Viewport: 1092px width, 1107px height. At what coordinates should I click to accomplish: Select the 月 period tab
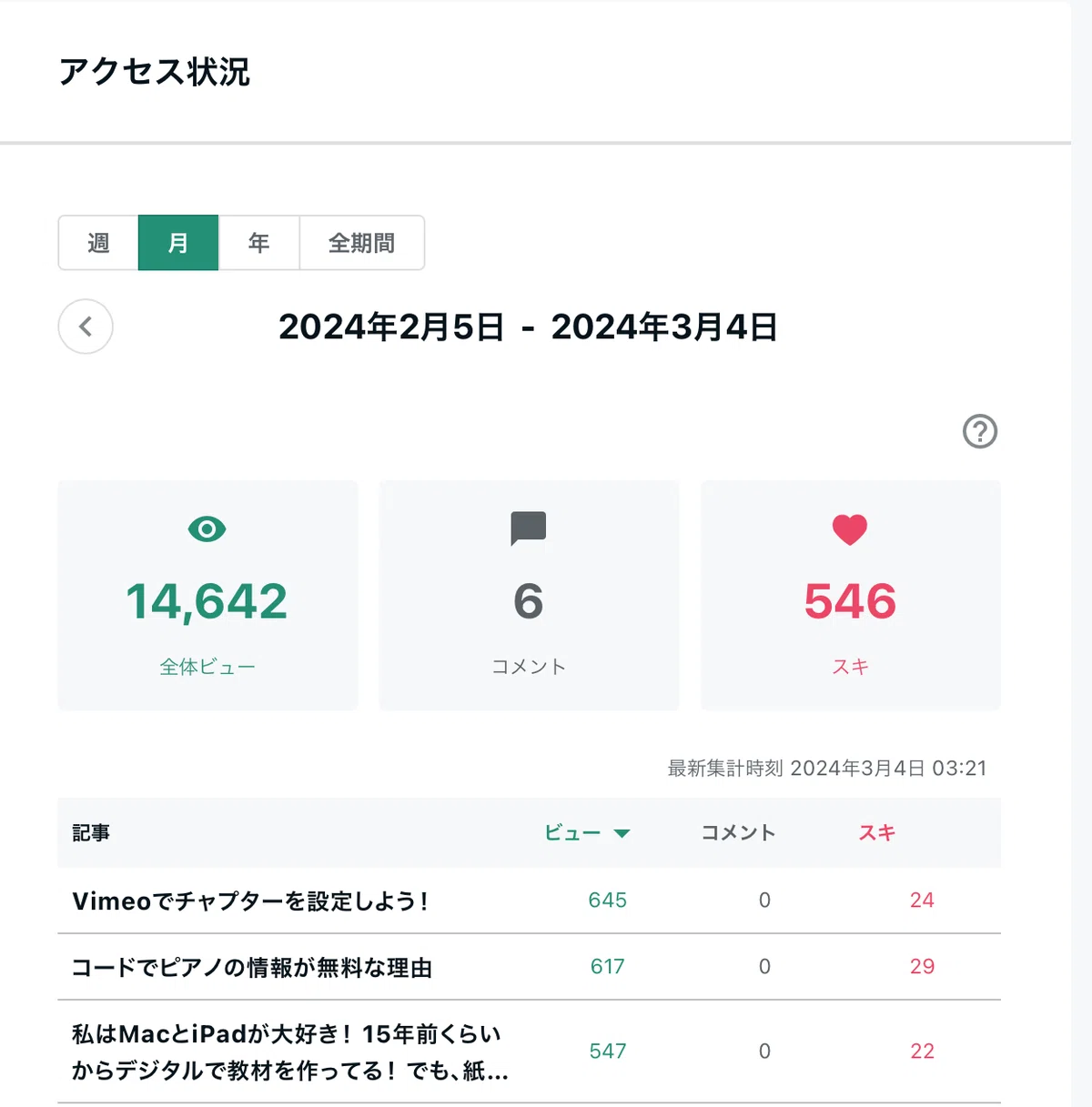(x=178, y=243)
